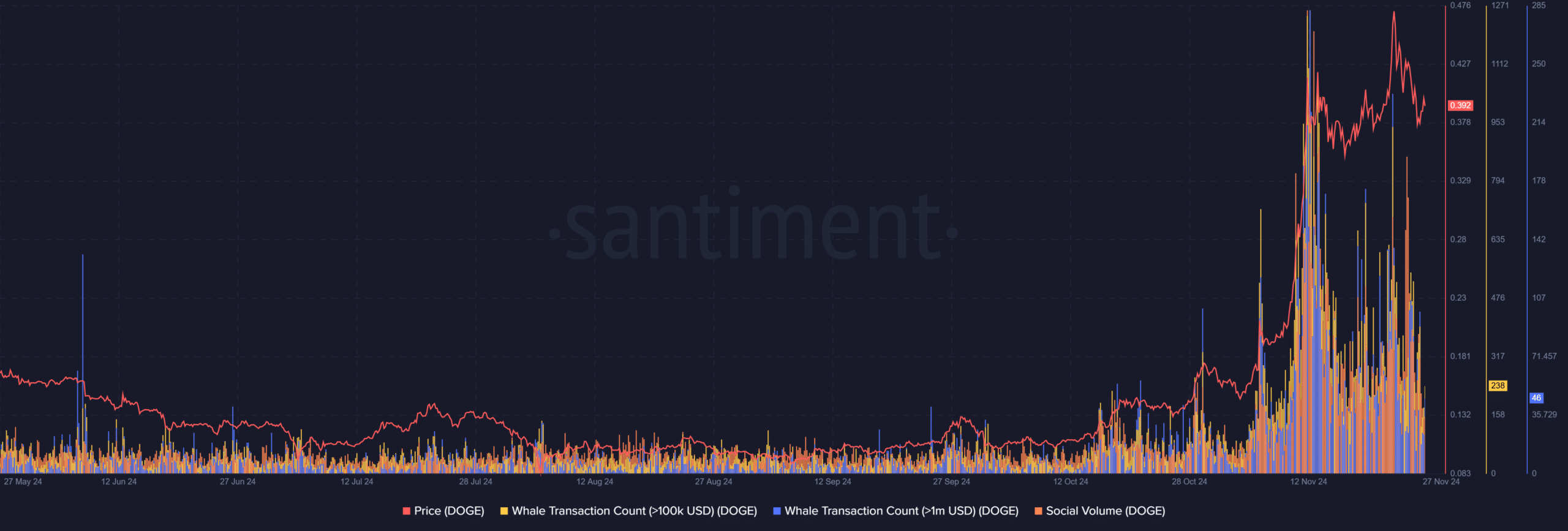Viewport: 1568px width, 531px height.
Task: Click the 71.457 axis value
Action: pyautogui.click(x=1544, y=356)
